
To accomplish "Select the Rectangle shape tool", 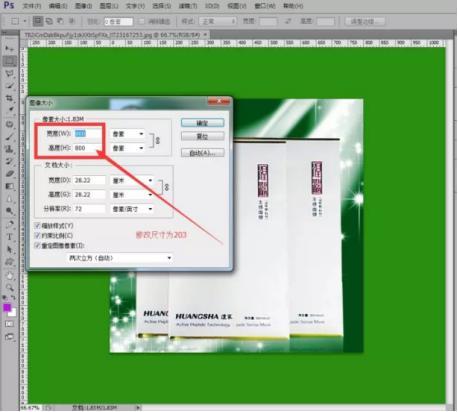I will [x=9, y=262].
